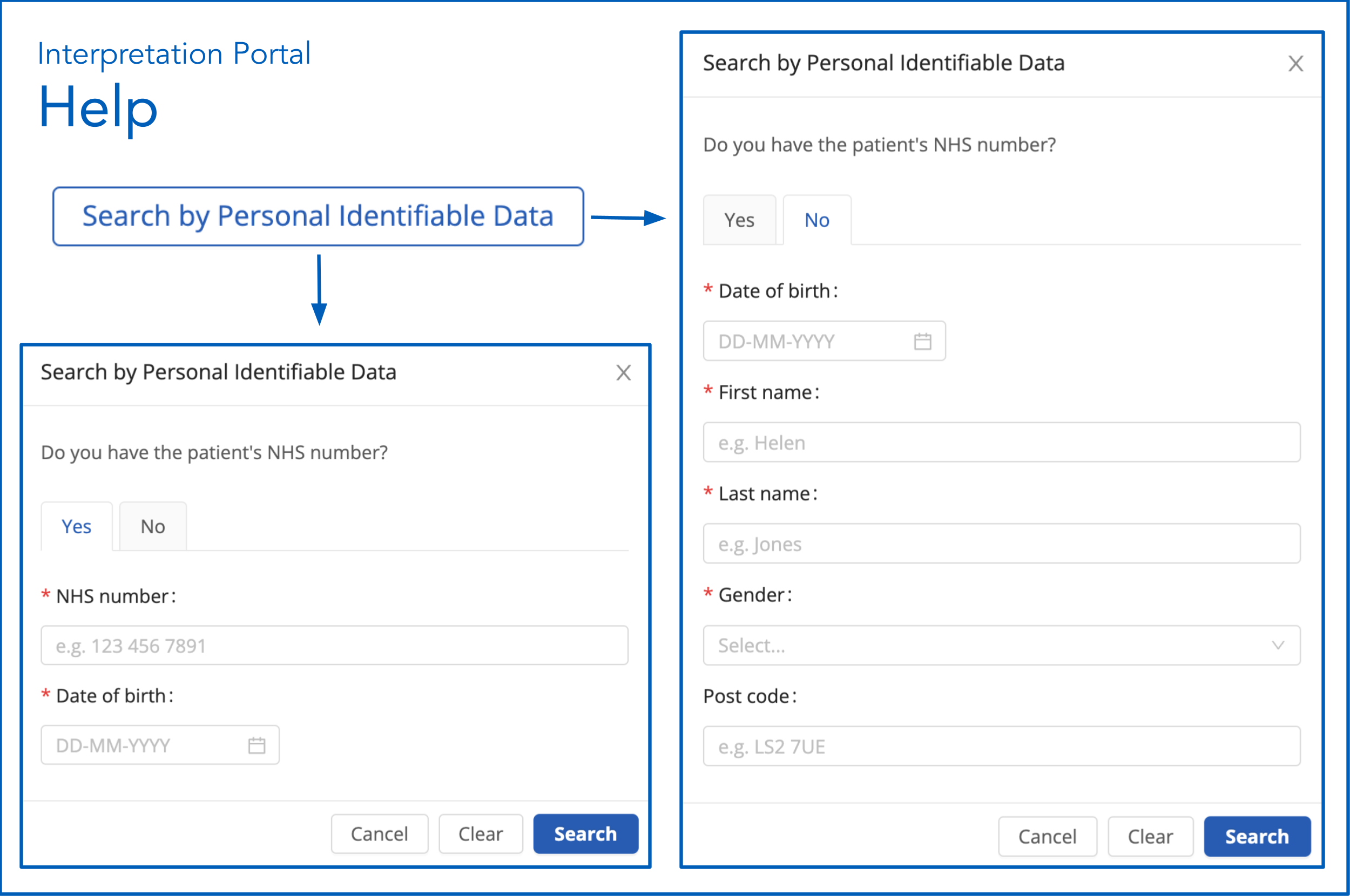1350x896 pixels.
Task: Click the Search by Personal Identifiable Data button
Action: (x=318, y=216)
